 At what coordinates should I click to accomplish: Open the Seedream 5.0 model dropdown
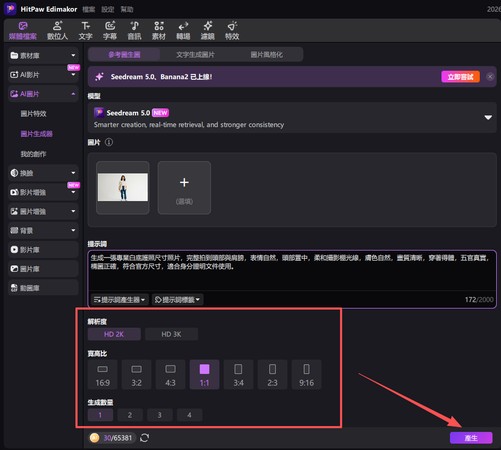click(x=292, y=118)
